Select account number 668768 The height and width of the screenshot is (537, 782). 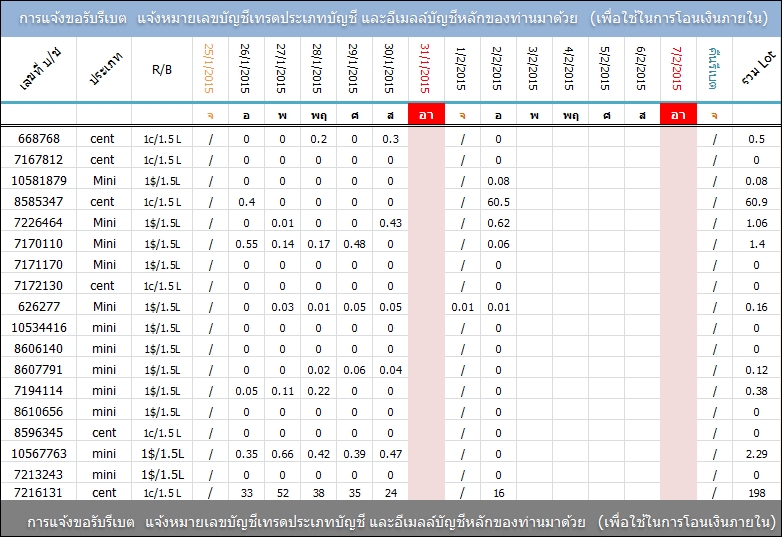click(39, 139)
